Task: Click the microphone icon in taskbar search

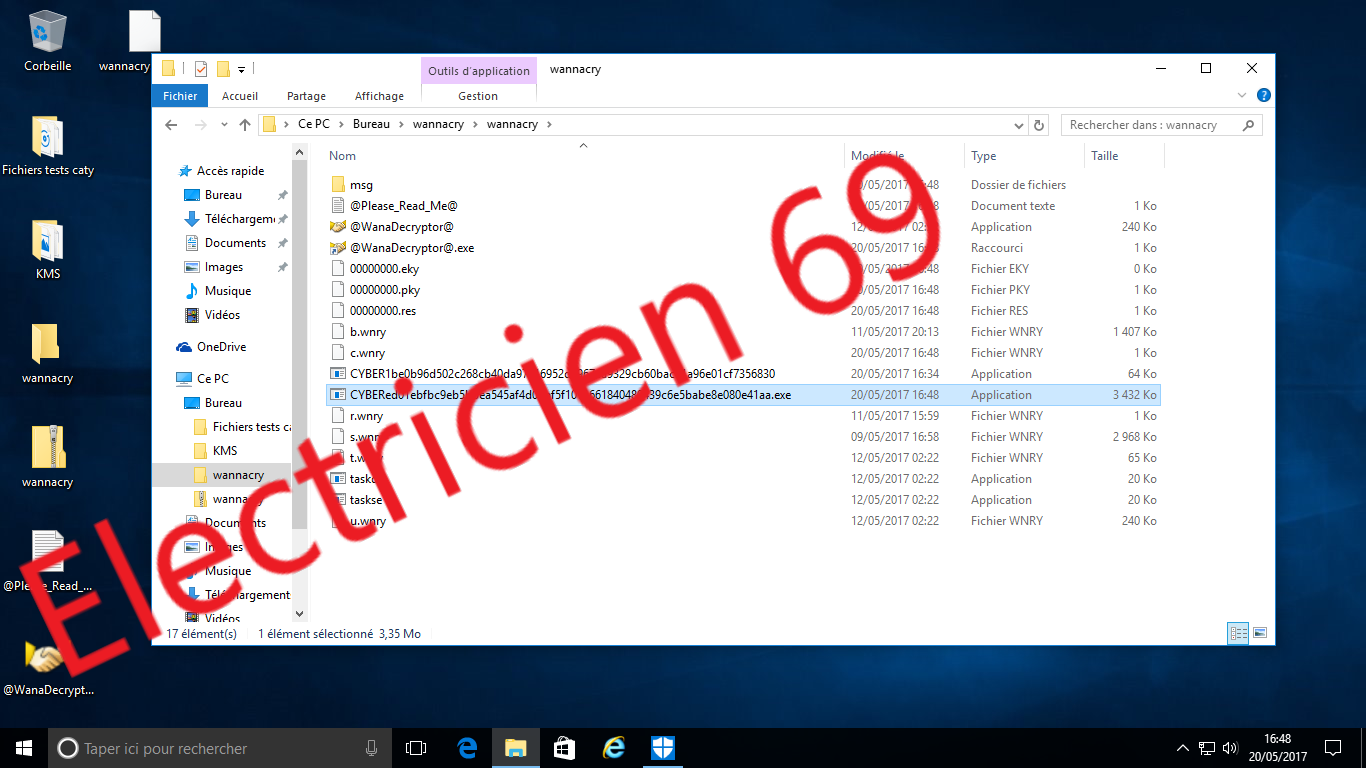Action: 372,748
